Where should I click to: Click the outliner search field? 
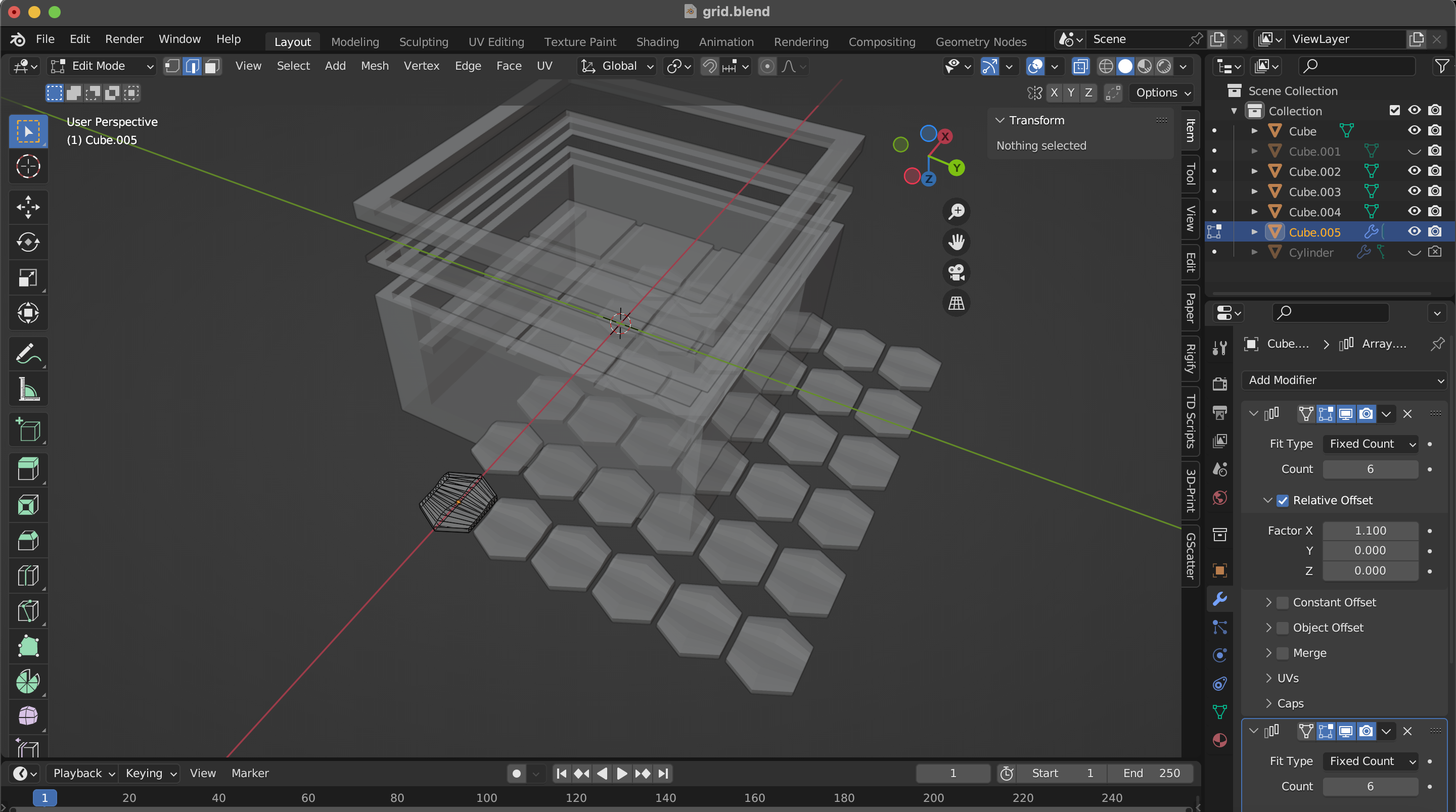click(1357, 67)
